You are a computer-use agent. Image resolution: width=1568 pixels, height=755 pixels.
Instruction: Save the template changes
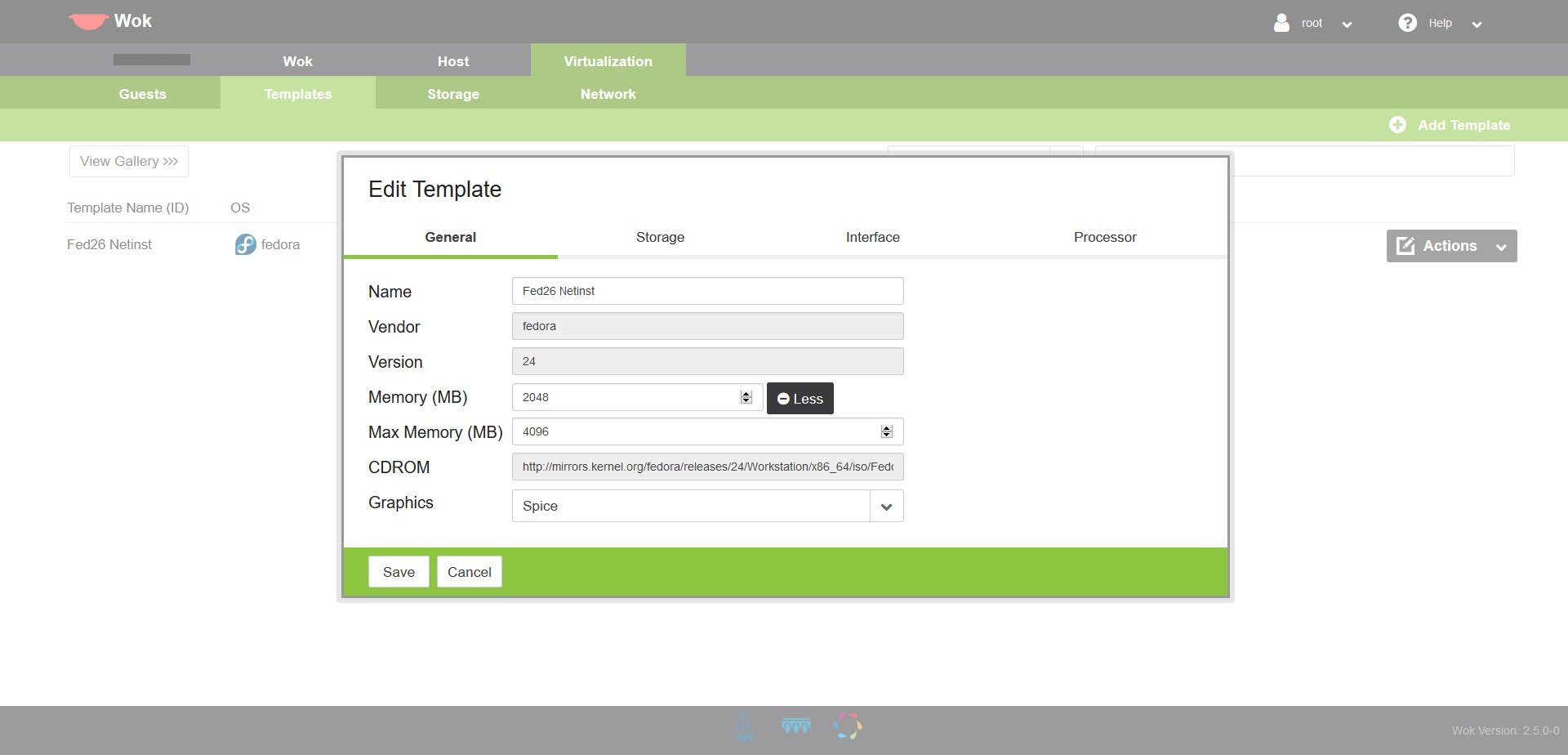point(399,572)
